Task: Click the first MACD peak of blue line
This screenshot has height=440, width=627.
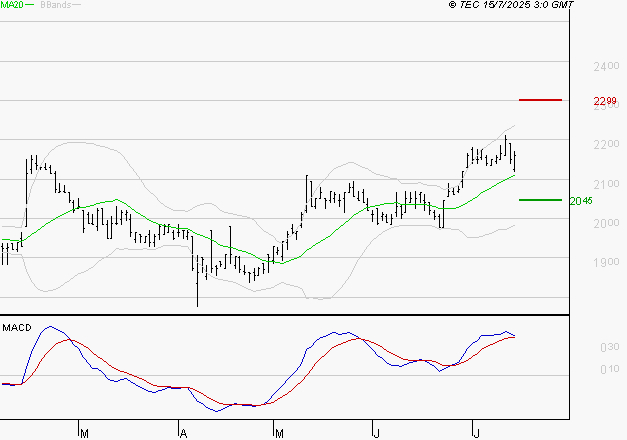Action: pos(52,327)
